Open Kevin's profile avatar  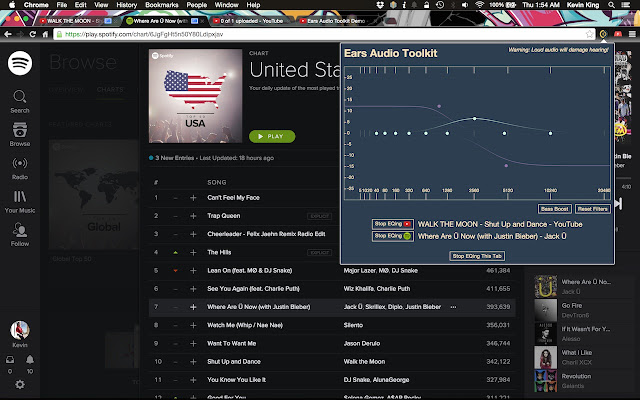click(x=20, y=330)
